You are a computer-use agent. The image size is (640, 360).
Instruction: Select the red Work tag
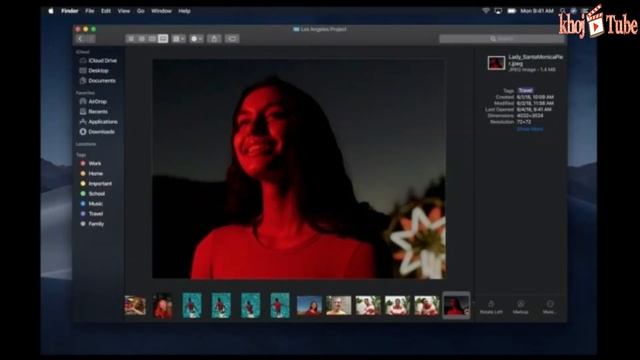click(91, 163)
